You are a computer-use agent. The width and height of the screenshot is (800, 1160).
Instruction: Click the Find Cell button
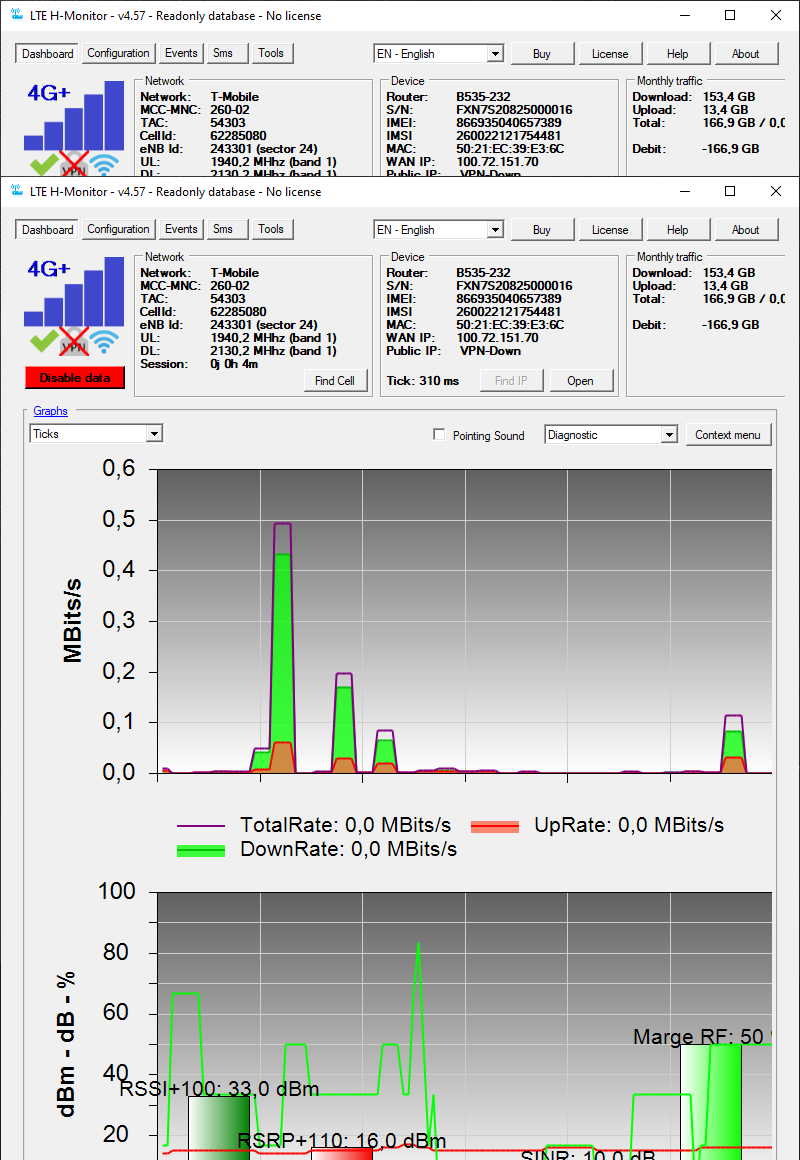pyautogui.click(x=335, y=381)
